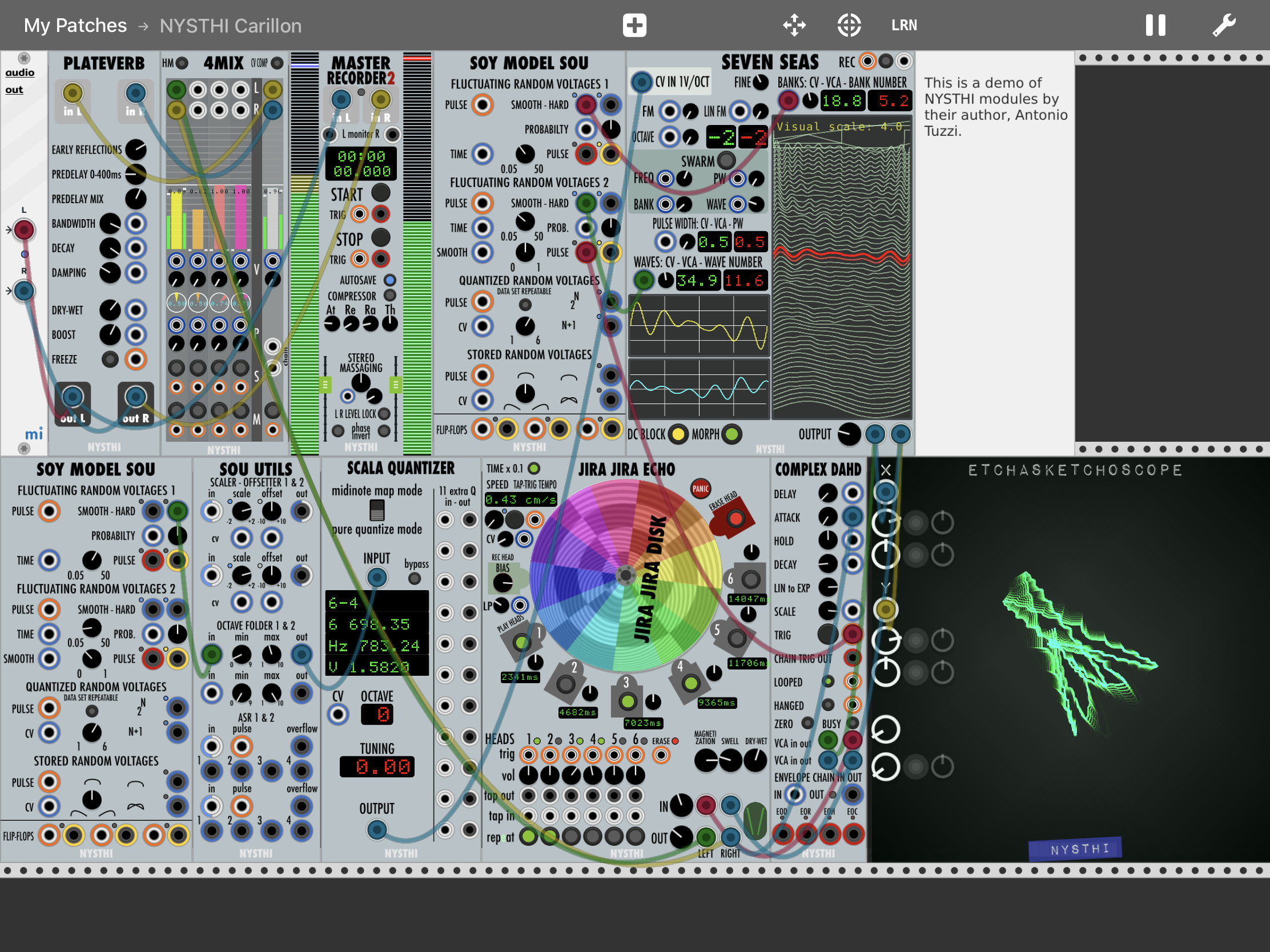Screen dimensions: 1270x952
Task: Select Plateverb out L jack
Action: [x=73, y=397]
